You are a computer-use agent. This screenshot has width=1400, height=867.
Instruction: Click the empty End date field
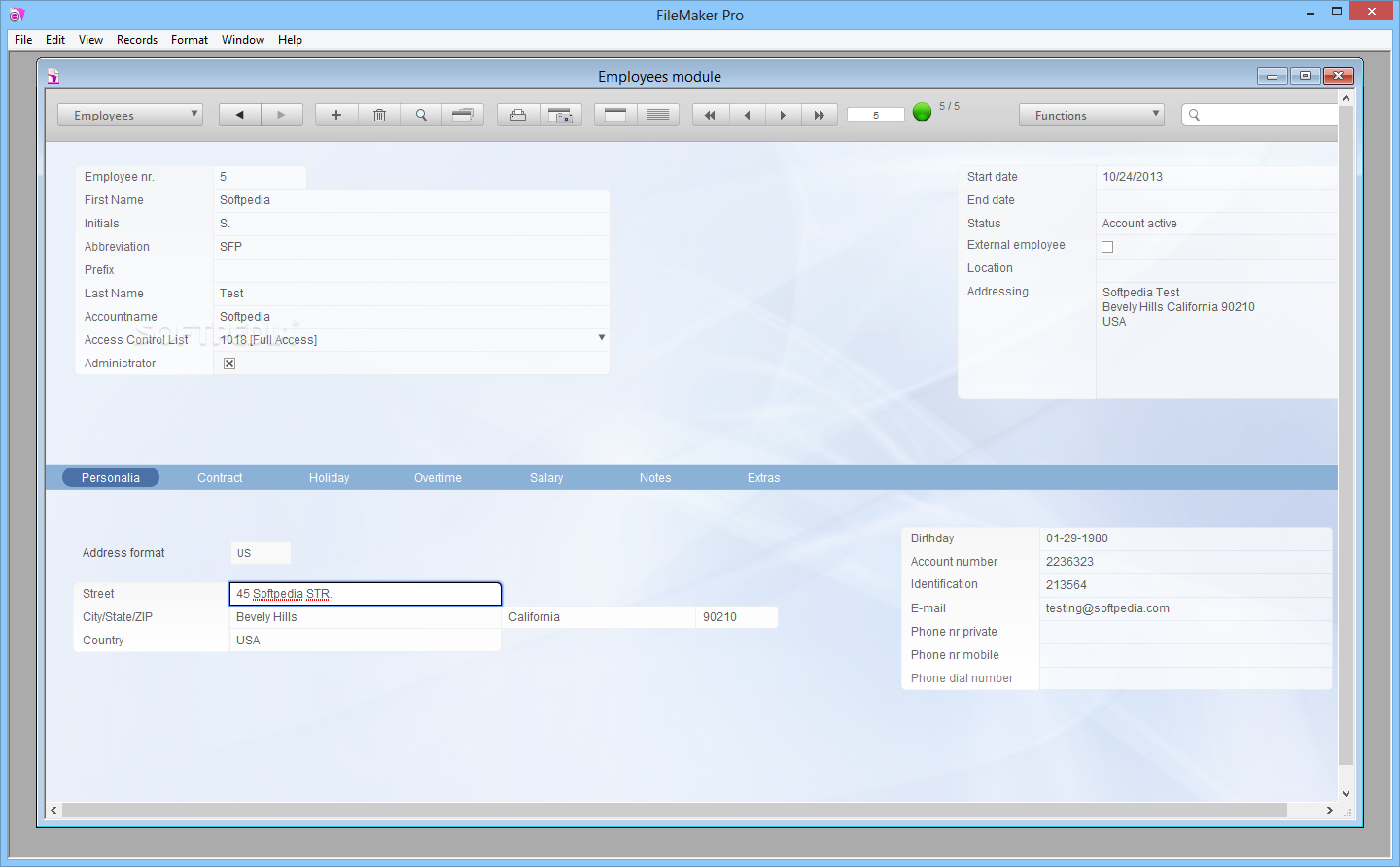pos(1217,200)
